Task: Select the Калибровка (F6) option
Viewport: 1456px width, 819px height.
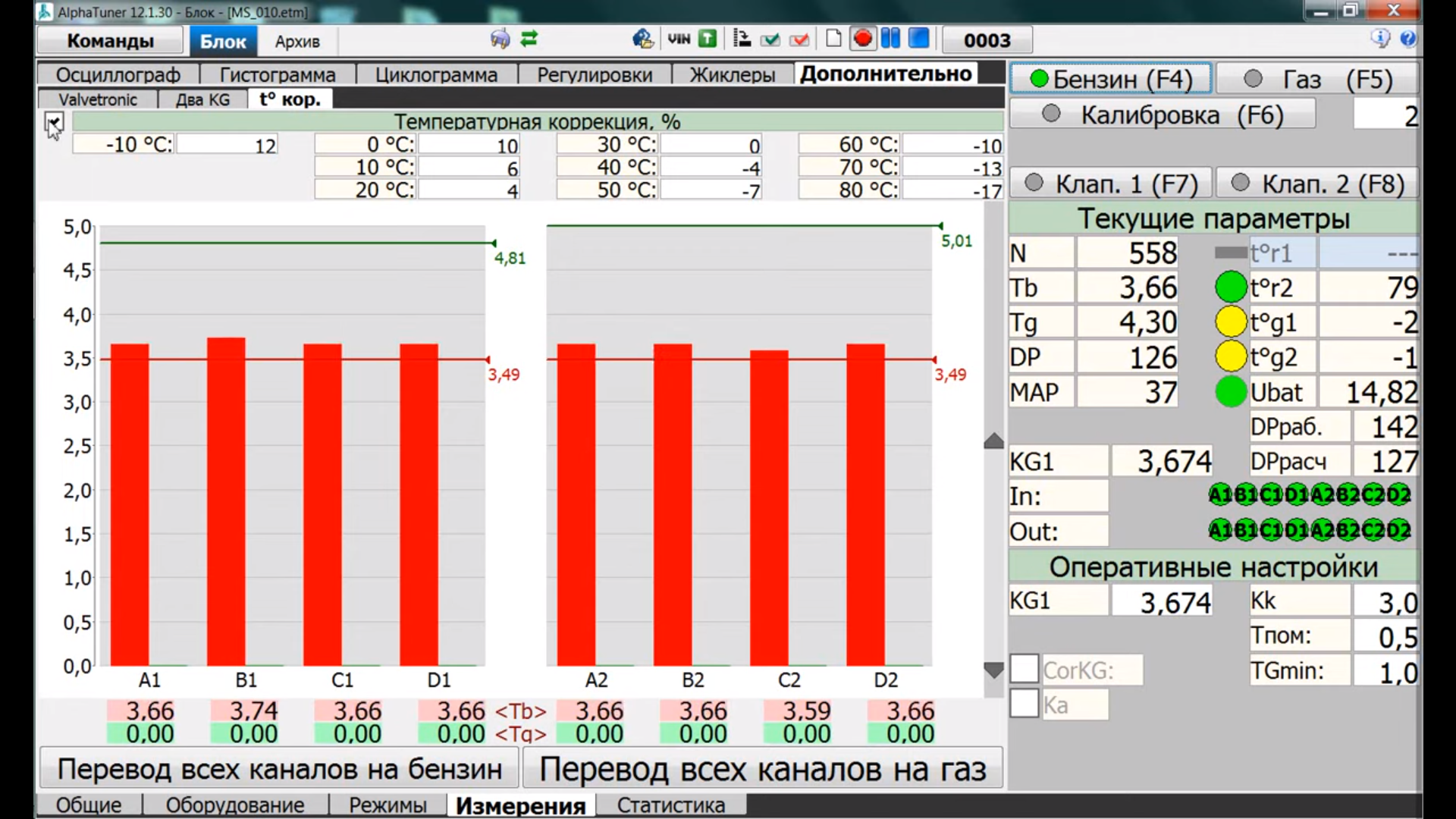Action: [1163, 115]
